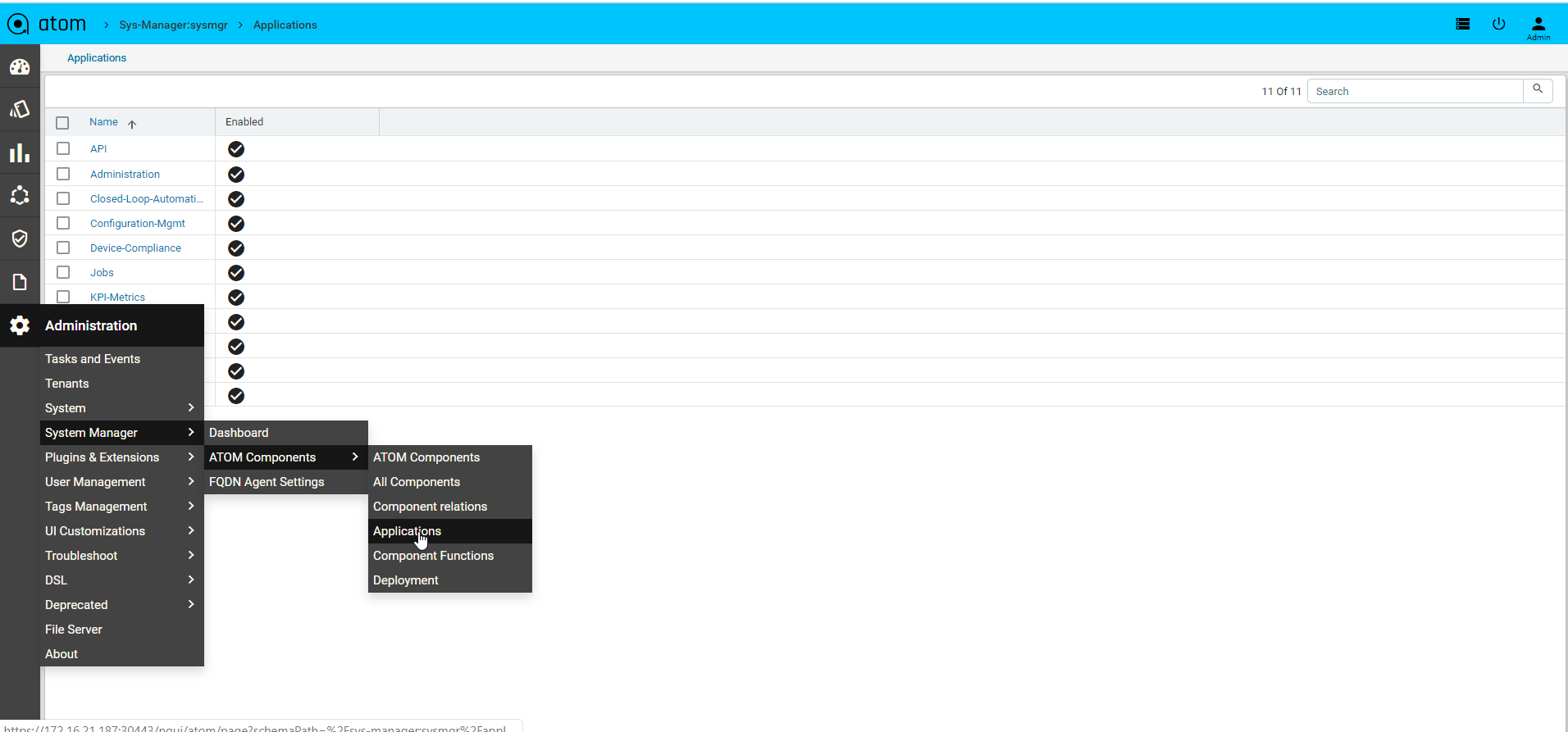The image size is (1568, 732).
Task: Expand the Tags Management submenu
Action: (x=121, y=507)
